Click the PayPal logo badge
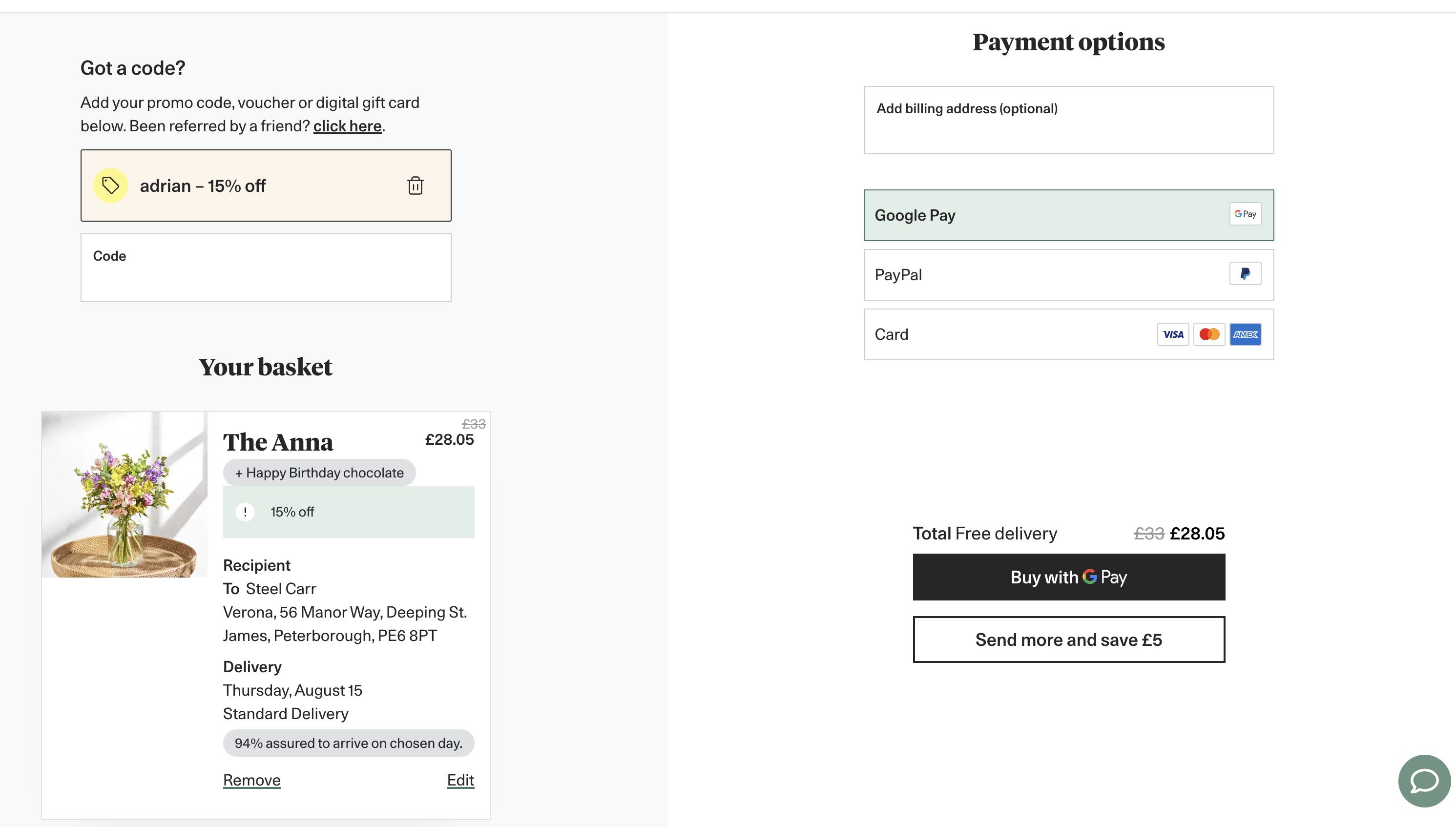 point(1245,274)
